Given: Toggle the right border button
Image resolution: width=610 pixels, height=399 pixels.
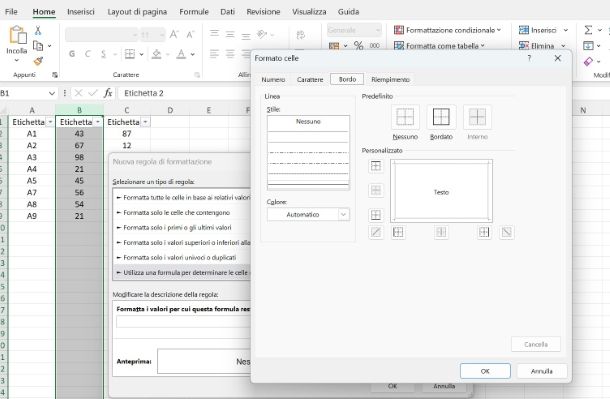Looking at the screenshot, I should click(x=484, y=232).
